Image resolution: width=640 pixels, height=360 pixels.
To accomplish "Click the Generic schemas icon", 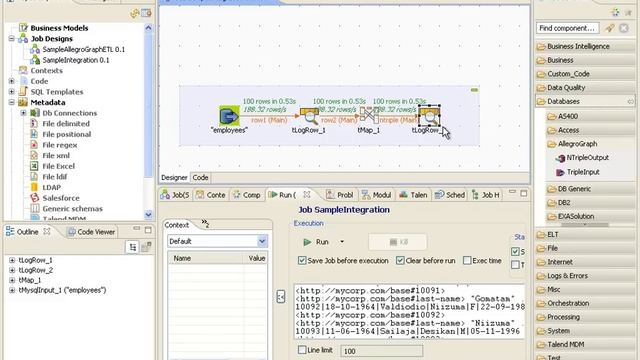I will point(35,209).
